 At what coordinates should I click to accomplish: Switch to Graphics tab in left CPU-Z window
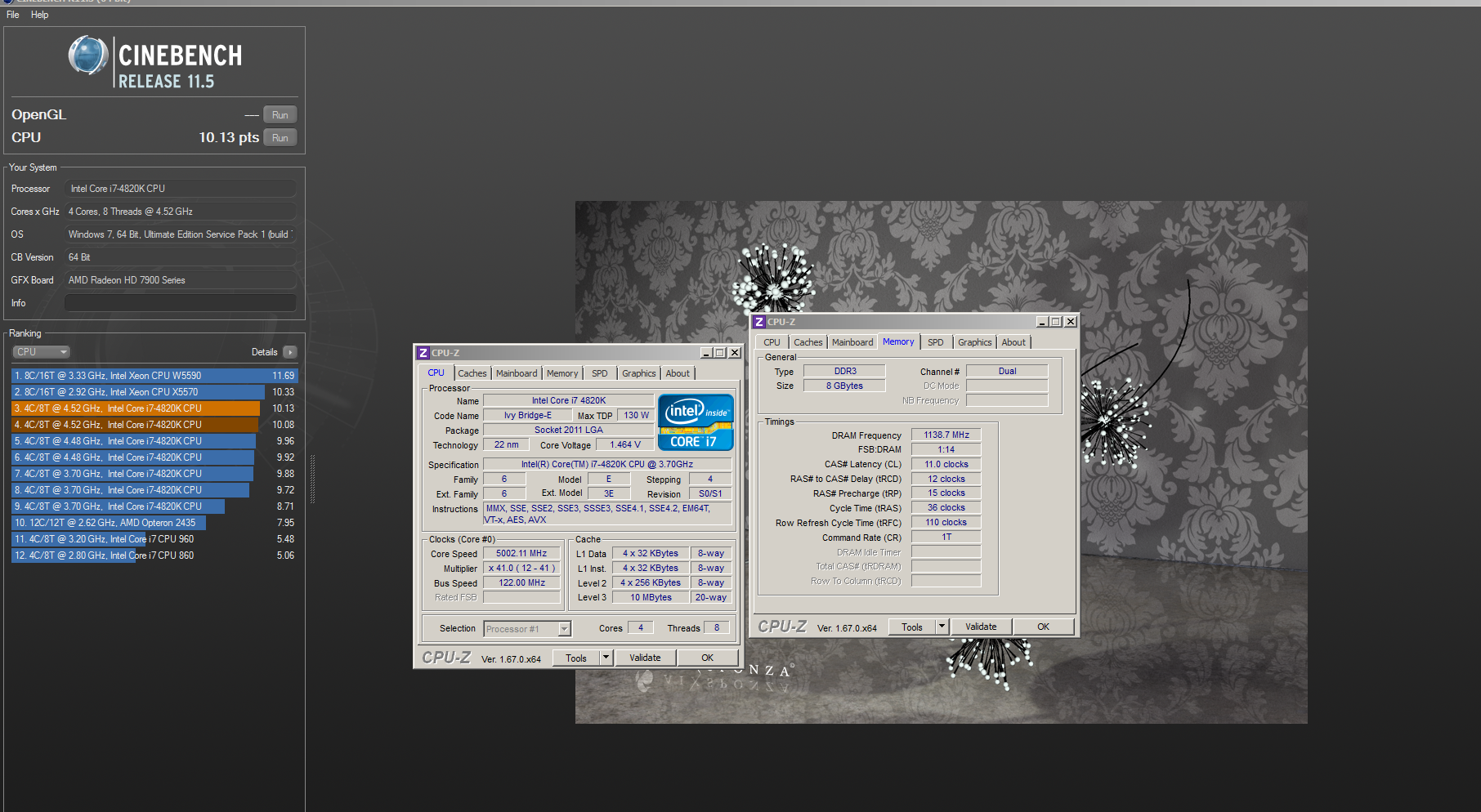pos(638,373)
